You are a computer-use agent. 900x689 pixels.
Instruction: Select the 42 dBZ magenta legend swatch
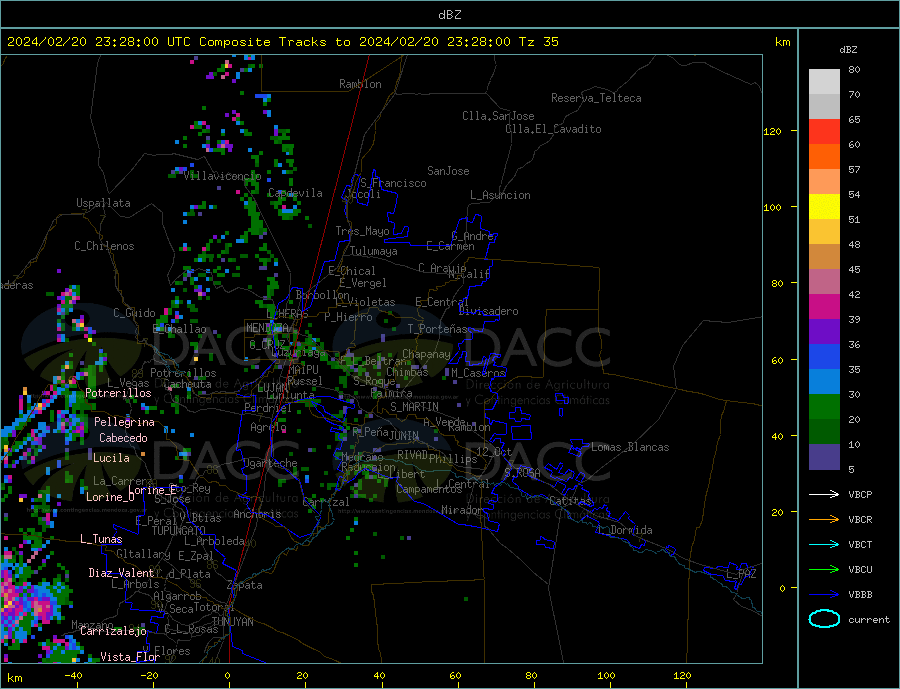click(x=824, y=307)
